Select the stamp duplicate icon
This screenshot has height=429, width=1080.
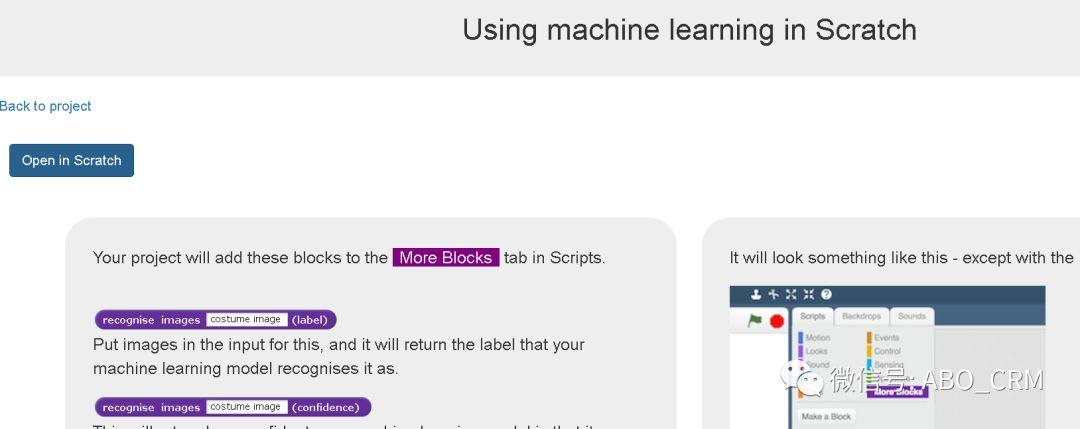pyautogui.click(x=756, y=295)
